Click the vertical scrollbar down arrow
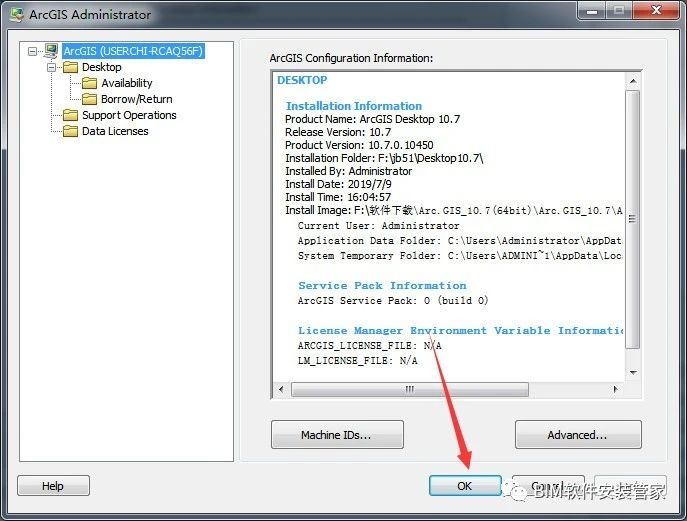The width and height of the screenshot is (687, 521). (x=633, y=372)
